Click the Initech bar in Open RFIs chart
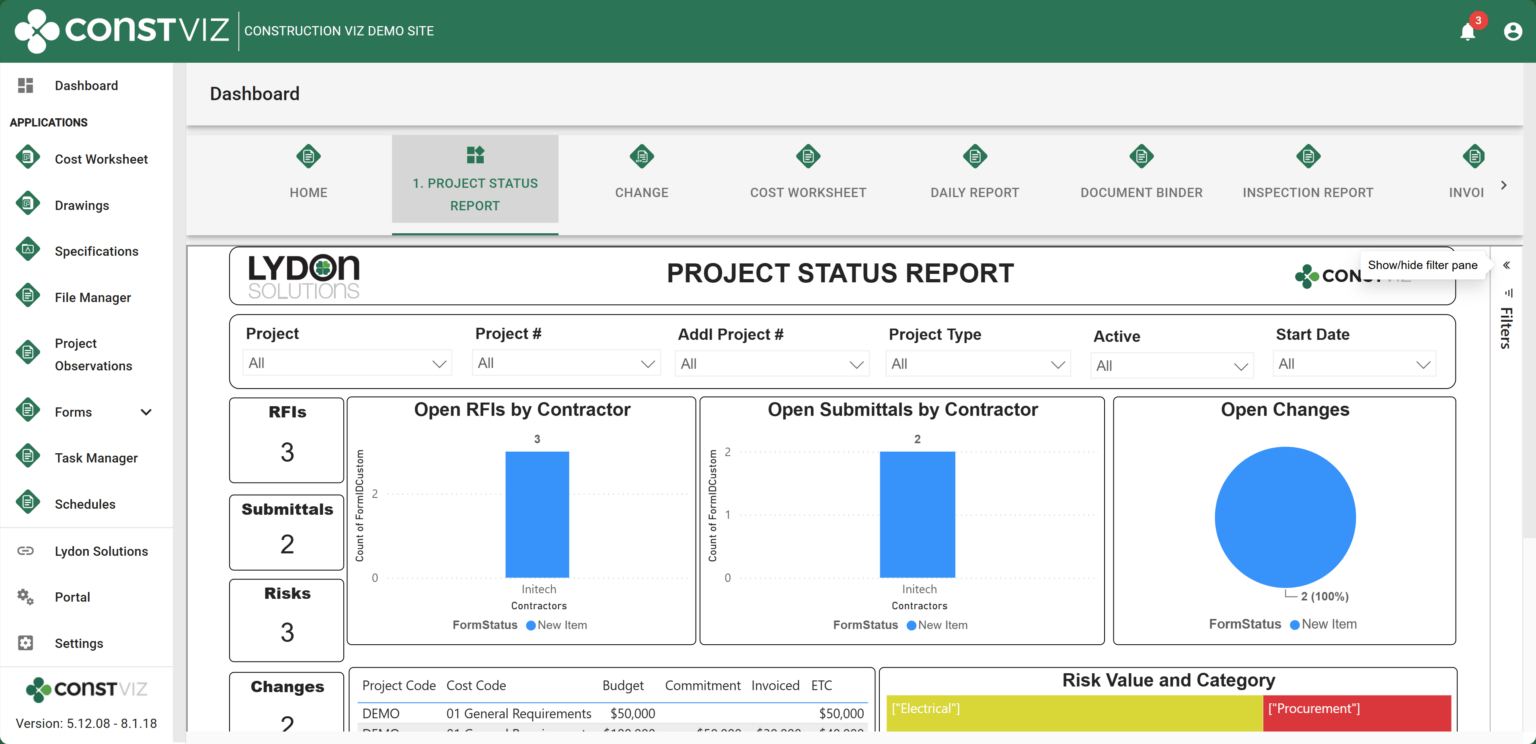1536x744 pixels. pyautogui.click(x=537, y=514)
